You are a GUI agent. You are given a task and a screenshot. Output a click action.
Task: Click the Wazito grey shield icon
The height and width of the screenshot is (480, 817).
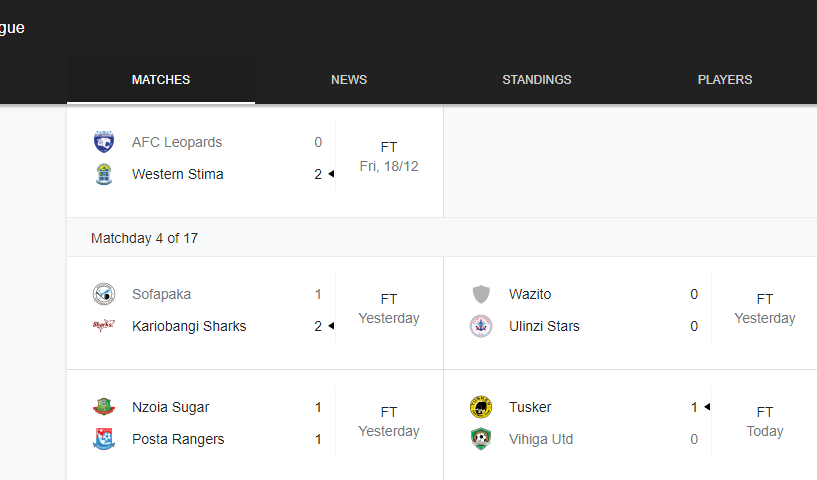[x=481, y=294]
